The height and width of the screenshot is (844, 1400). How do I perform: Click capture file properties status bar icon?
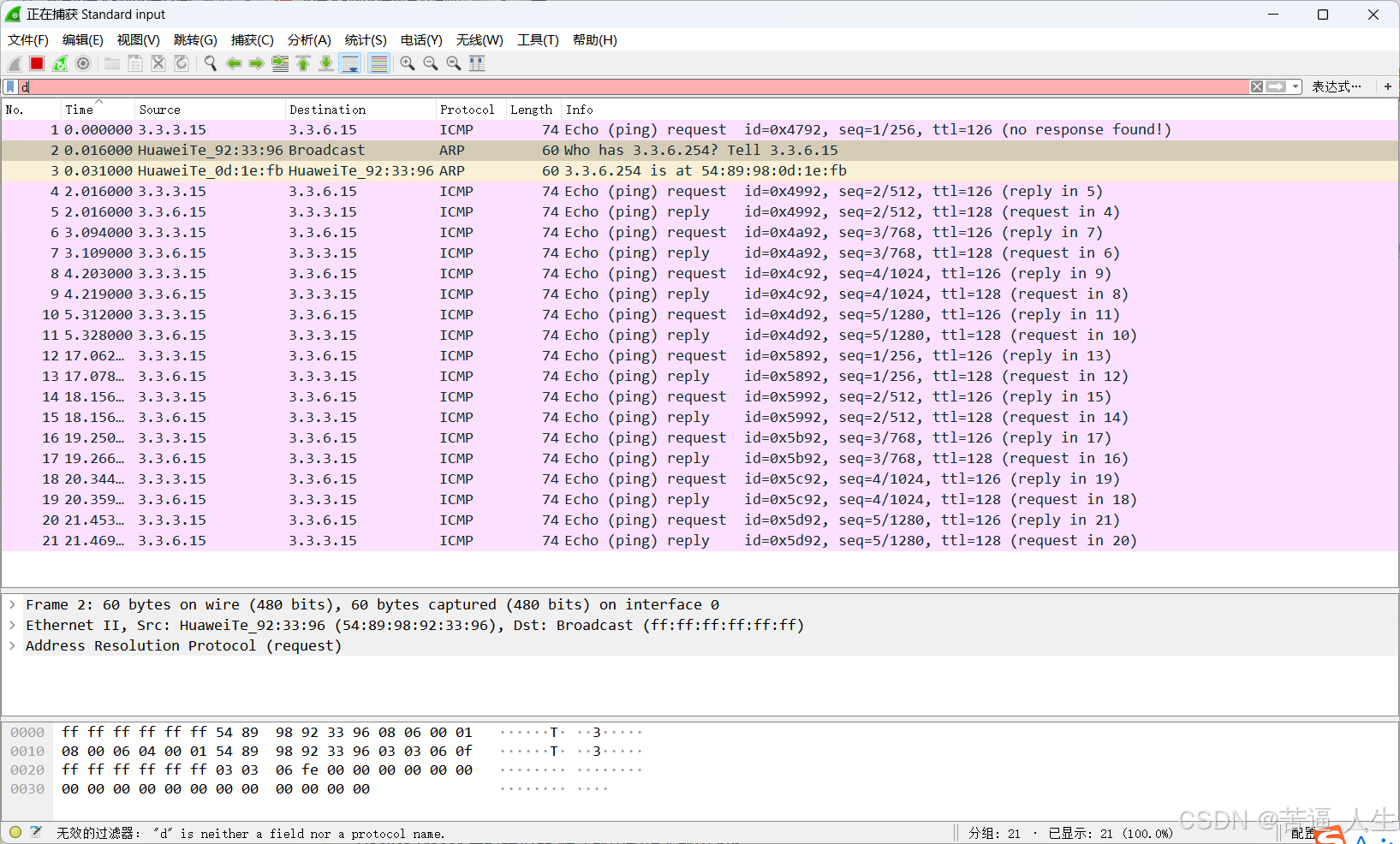[36, 832]
